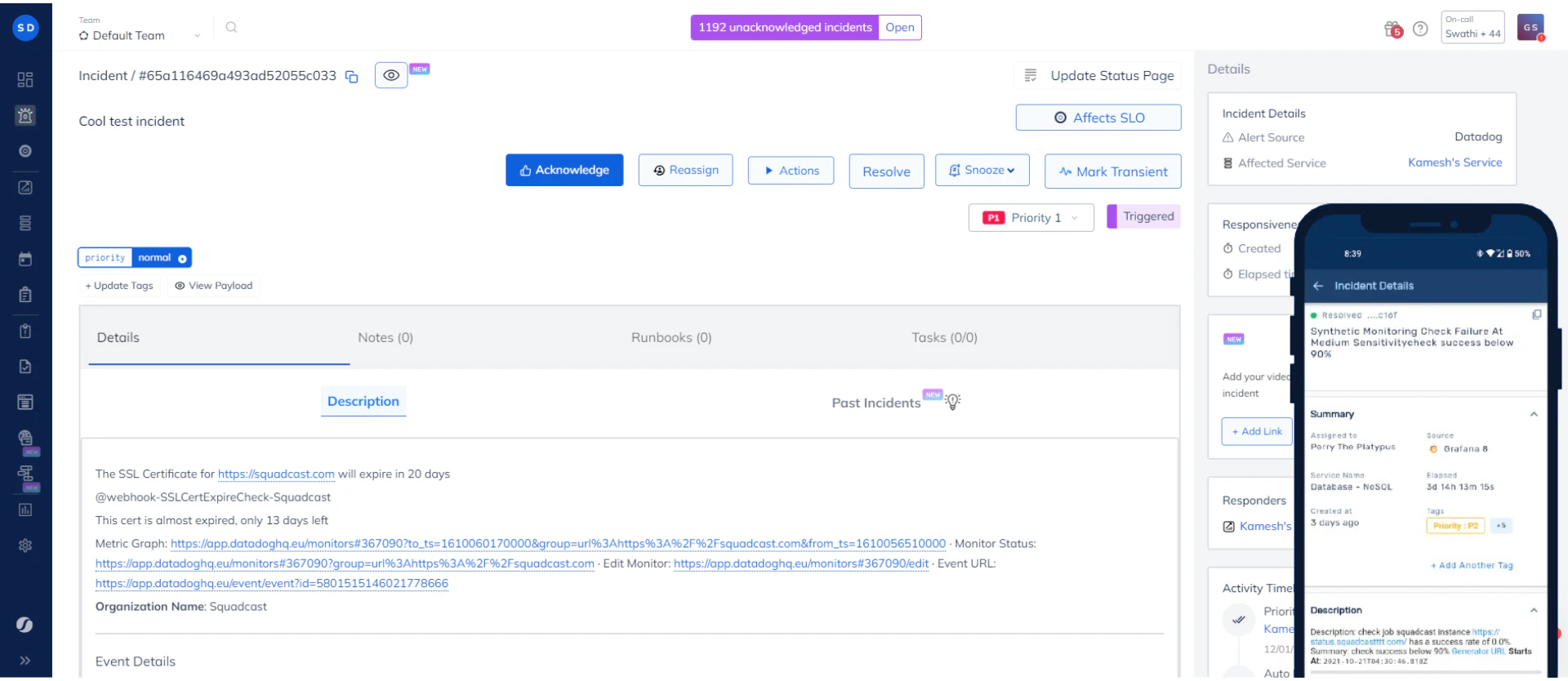Open the gift notifications icon
This screenshot has height=681, width=1568.
pos(1392,29)
